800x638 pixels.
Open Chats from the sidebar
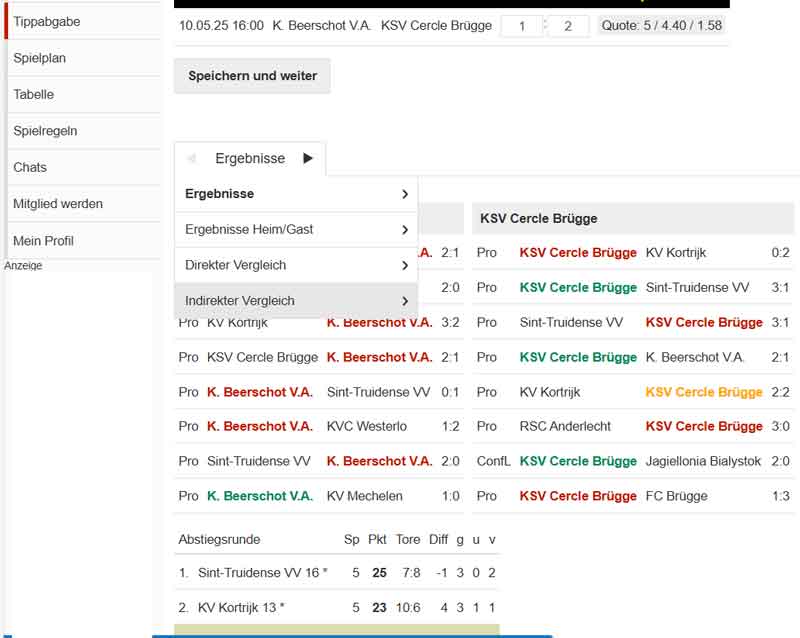pyautogui.click(x=30, y=167)
